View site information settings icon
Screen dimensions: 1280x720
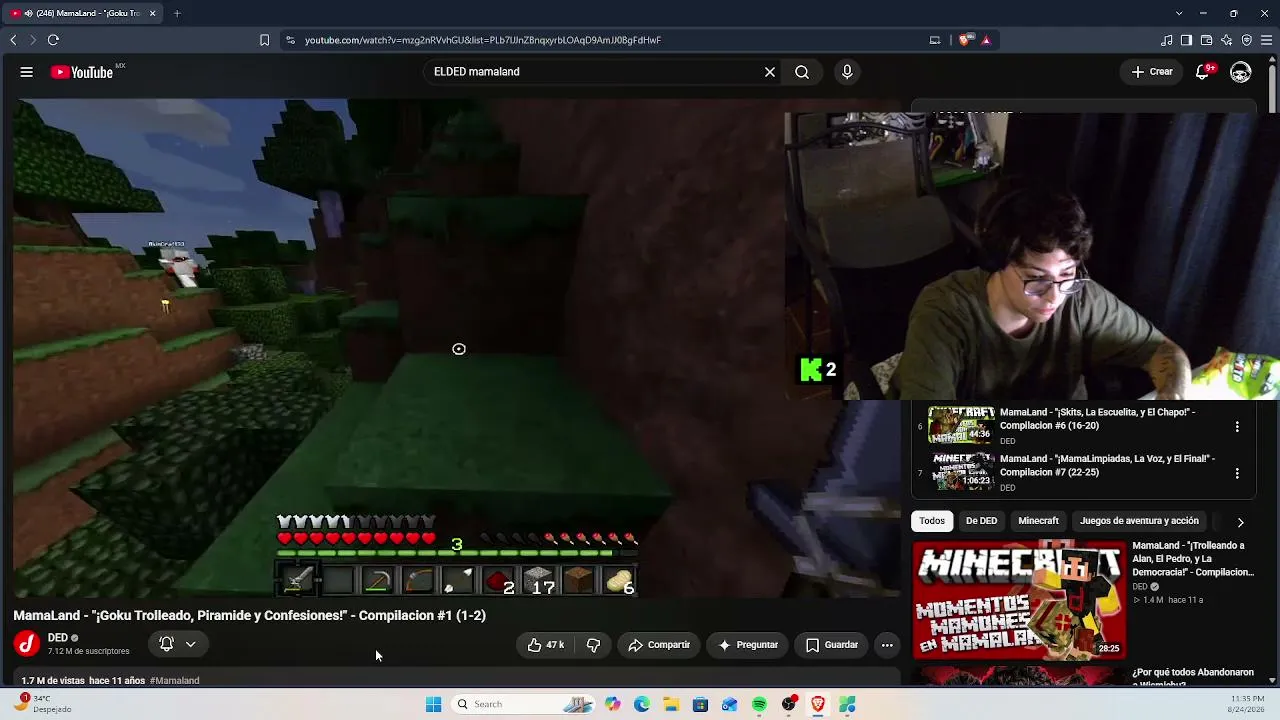(290, 40)
